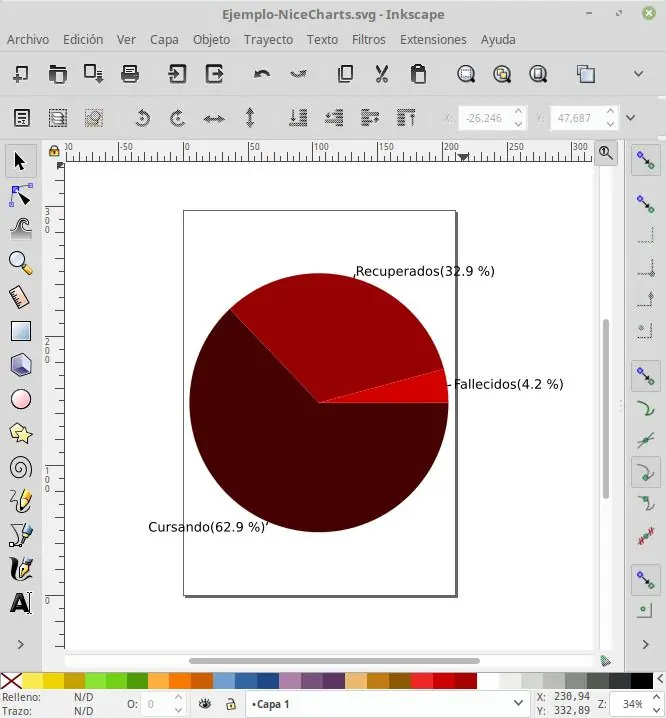
Task: Cut the selection
Action: tap(382, 74)
